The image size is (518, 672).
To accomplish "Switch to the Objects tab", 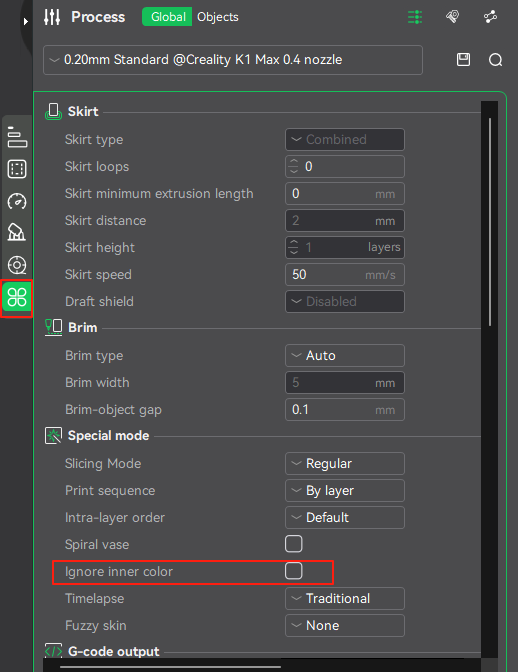I will click(218, 17).
